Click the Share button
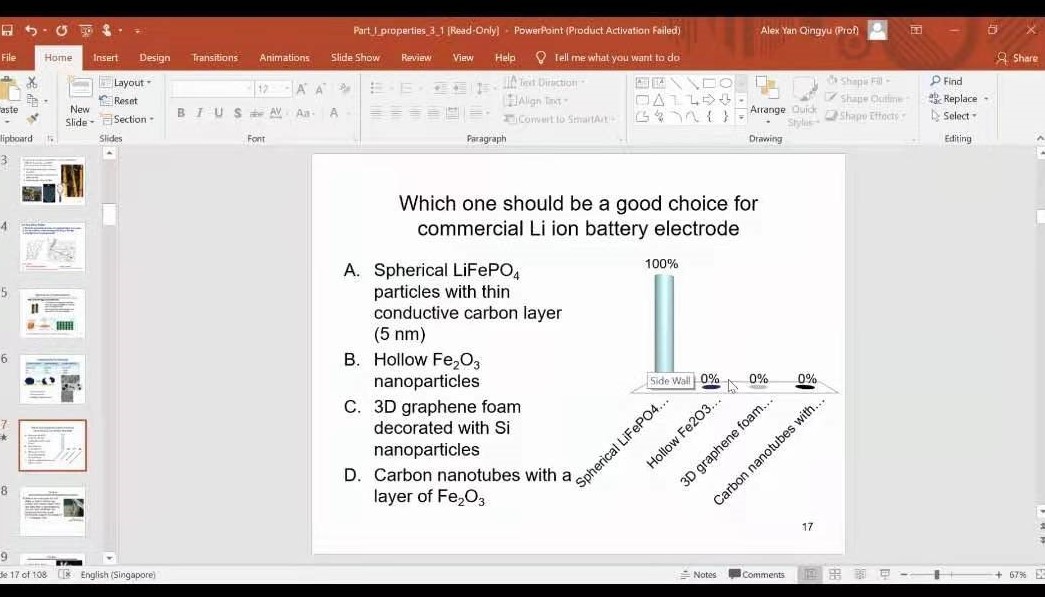Screen dimensions: 1045x597 click(1017, 58)
